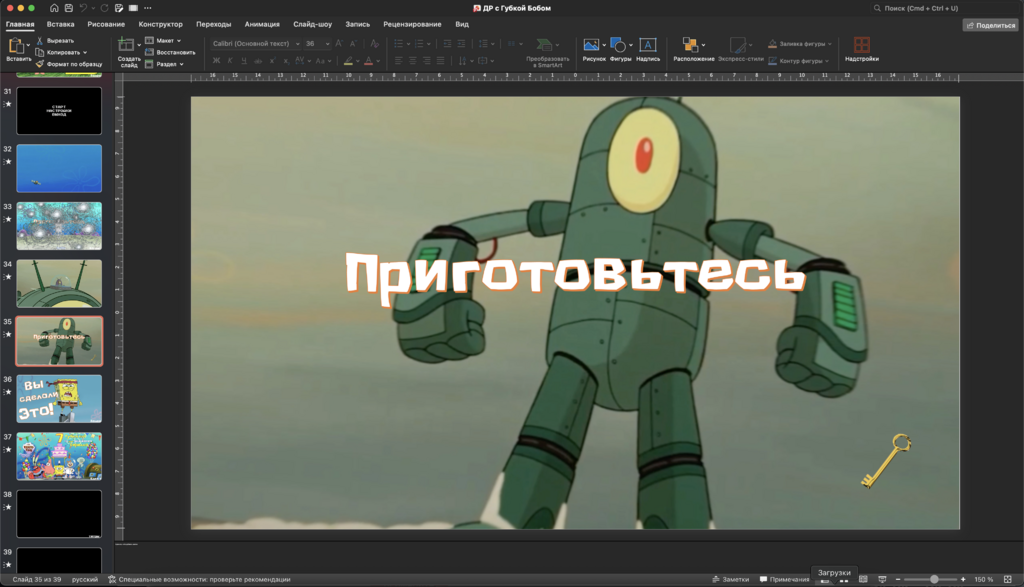This screenshot has height=587, width=1024.
Task: Click the zoom slider handle
Action: [934, 579]
